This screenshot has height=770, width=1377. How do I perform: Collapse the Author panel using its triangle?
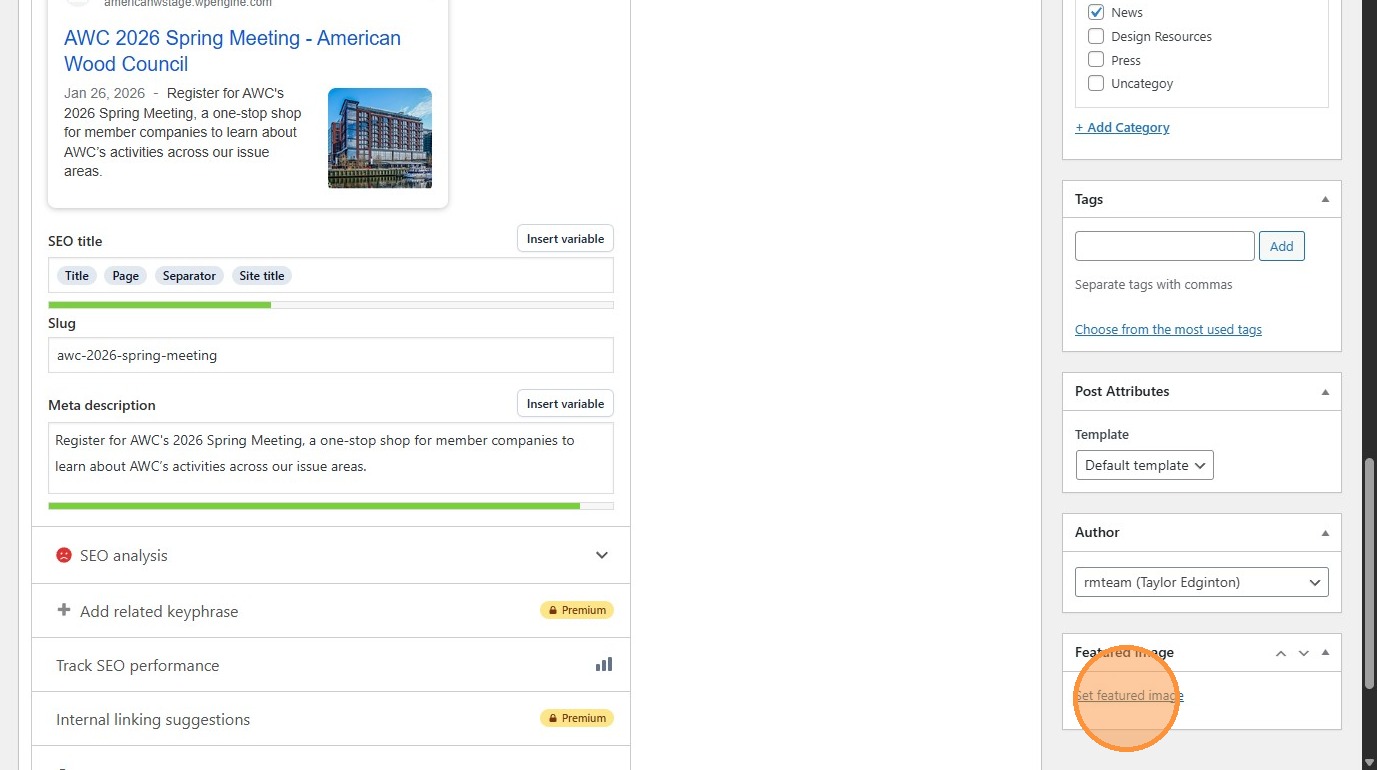1325,532
